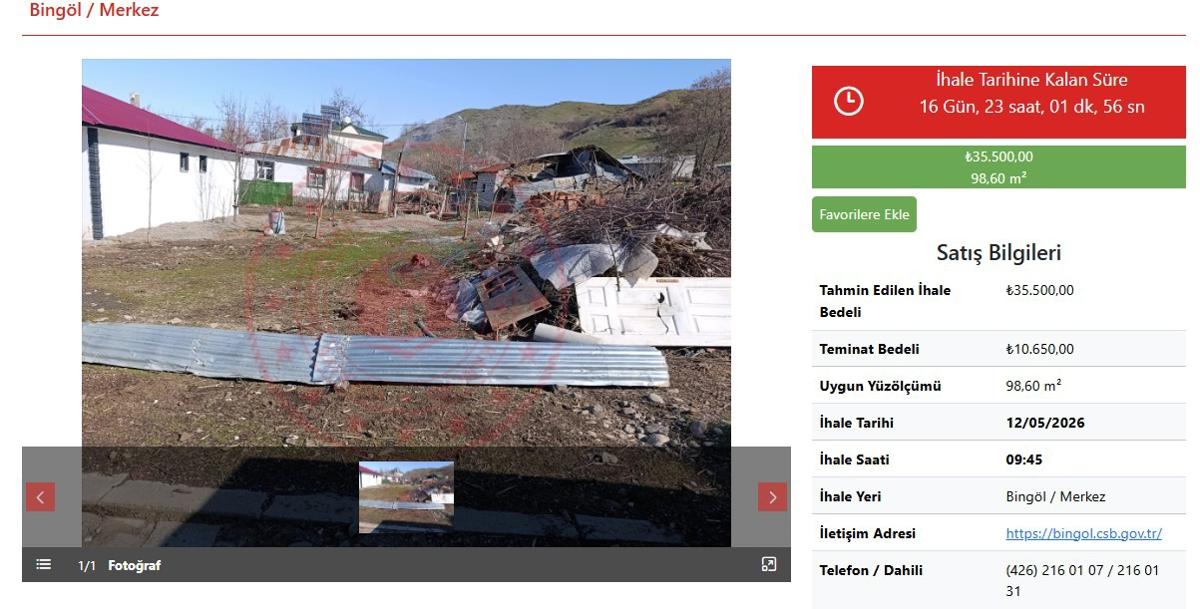Select the İhale Saati 09:45 value
Image resolution: width=1200 pixels, height=609 pixels.
coord(1023,460)
